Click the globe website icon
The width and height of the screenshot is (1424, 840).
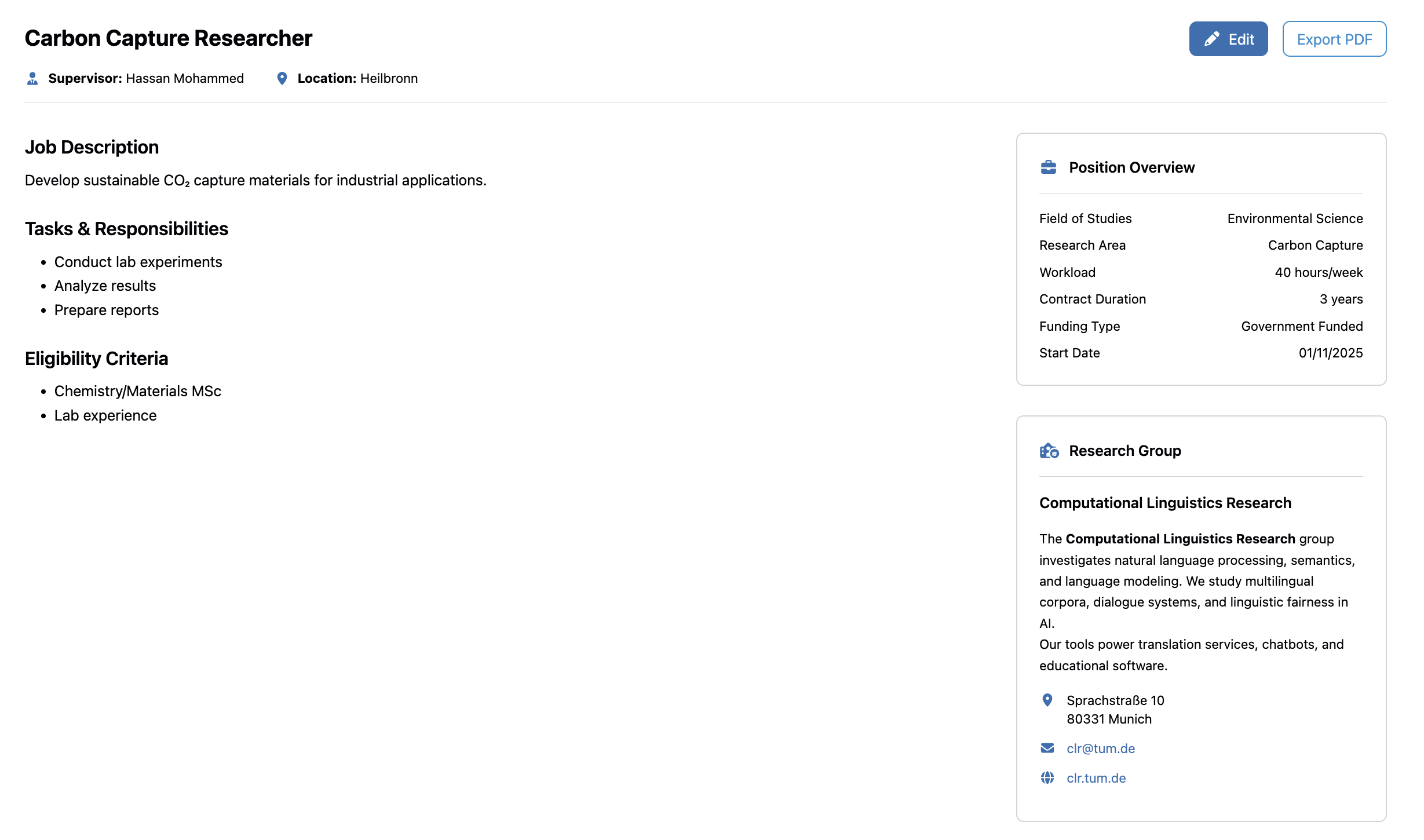tap(1047, 777)
